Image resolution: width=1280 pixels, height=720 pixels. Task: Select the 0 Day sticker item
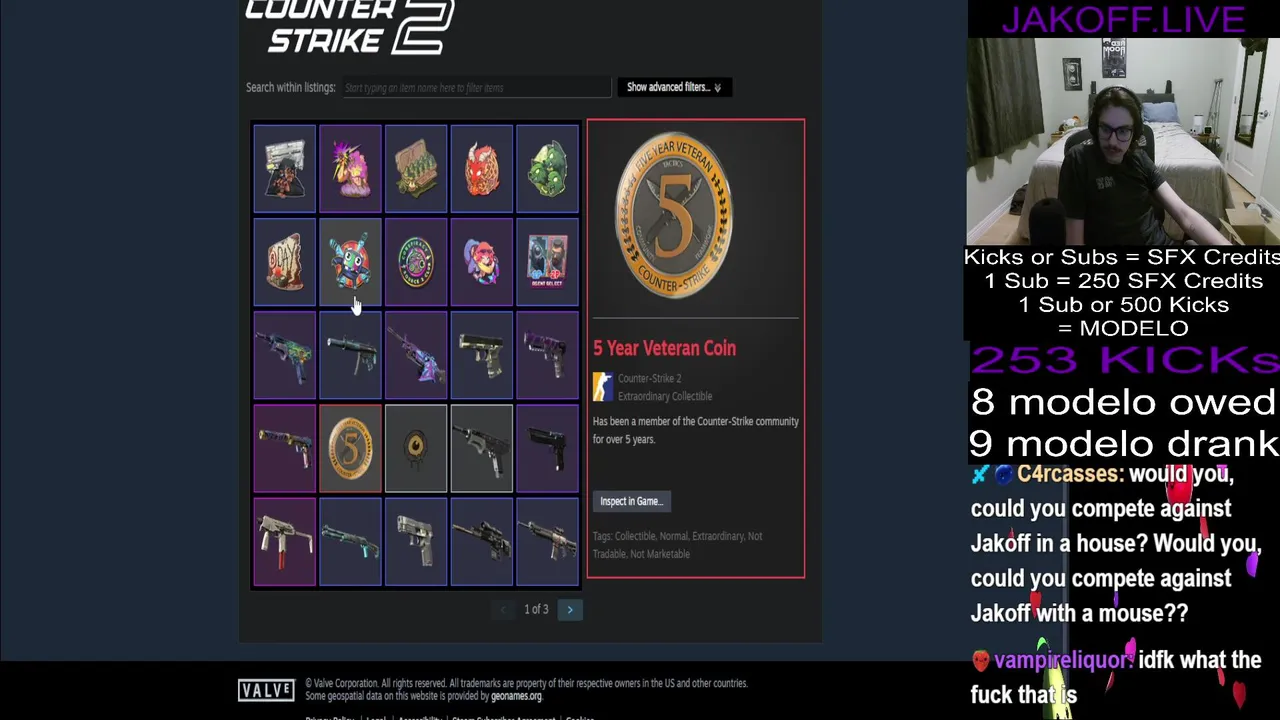(x=284, y=262)
